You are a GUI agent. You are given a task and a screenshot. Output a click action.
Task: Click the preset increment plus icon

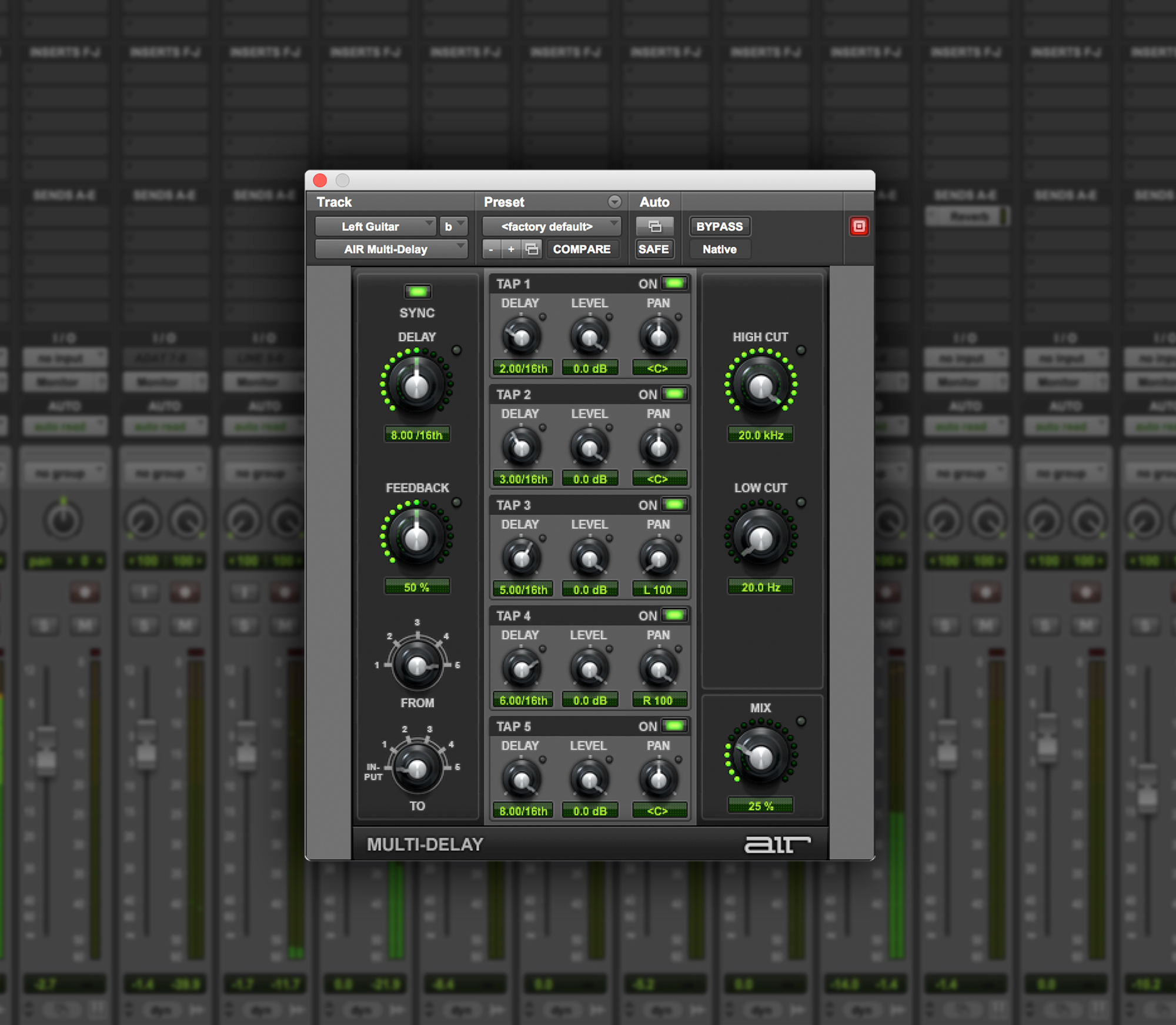click(511, 249)
